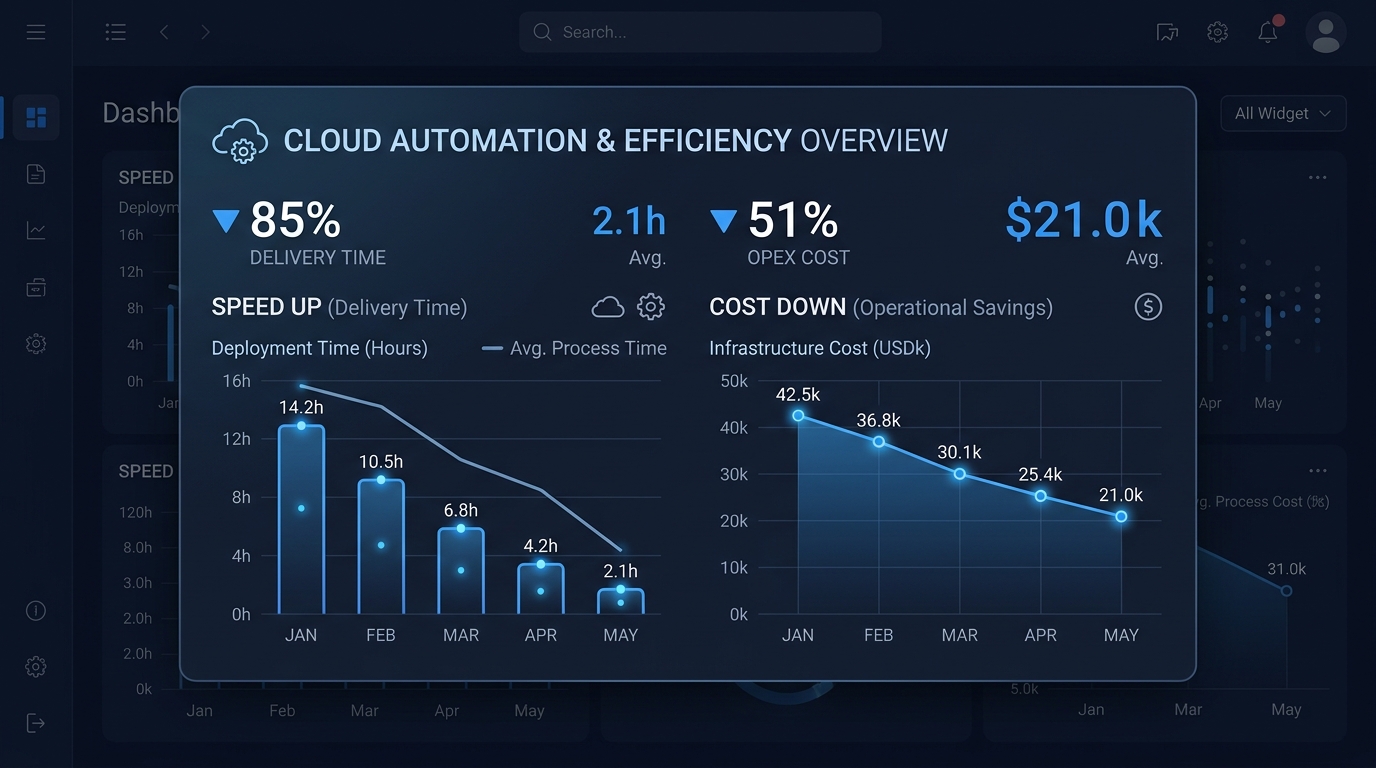
Task: Click the 36.8k data point for FEB
Action: click(879, 442)
